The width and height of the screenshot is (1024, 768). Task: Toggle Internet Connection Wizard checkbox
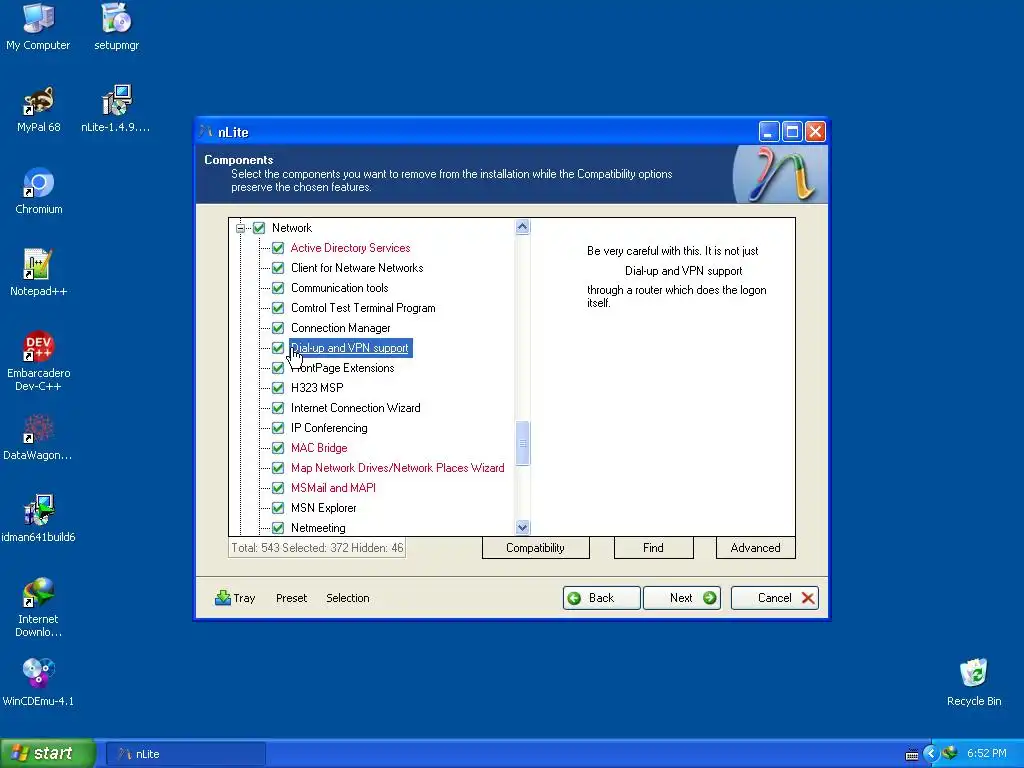click(278, 408)
